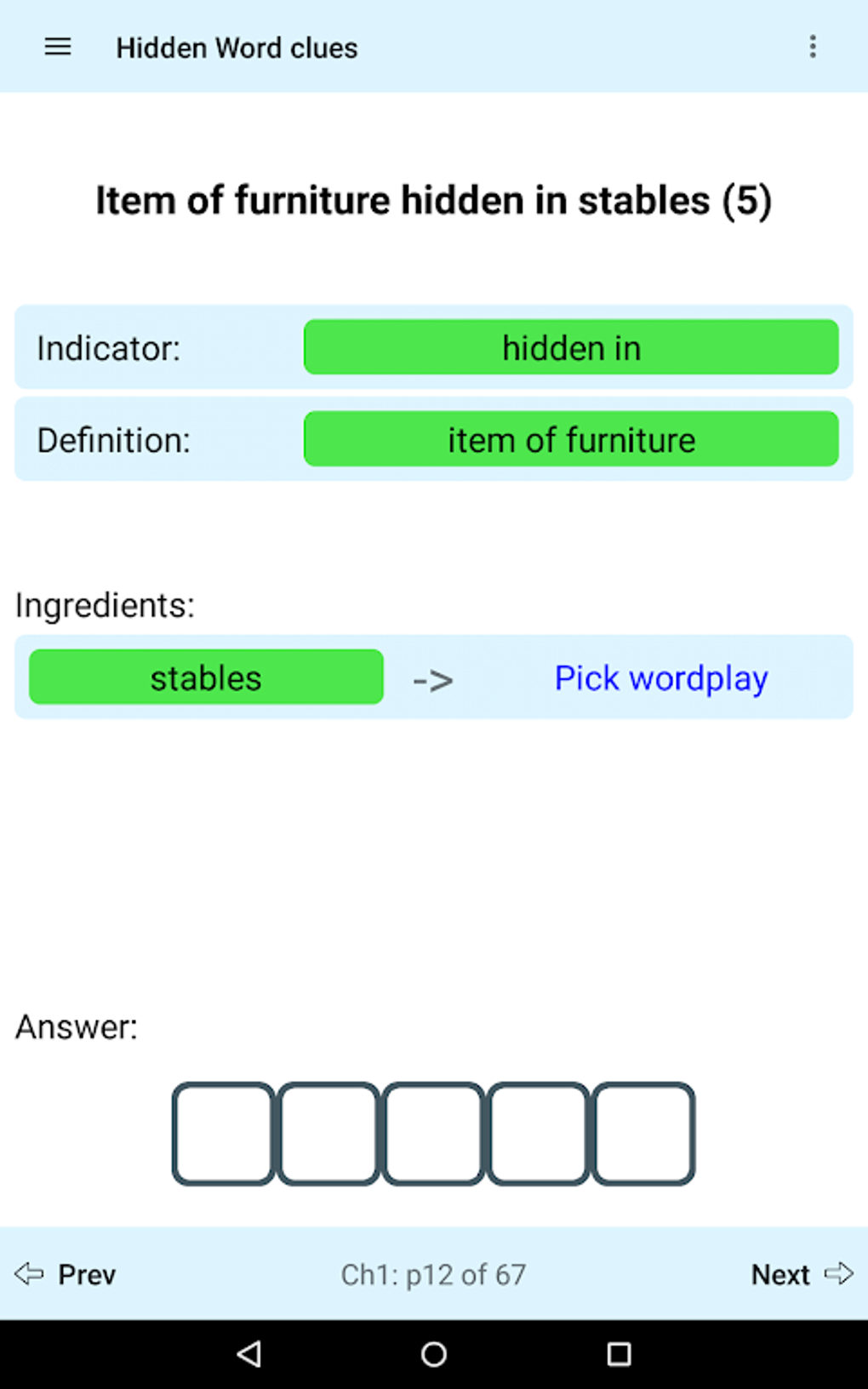Click the fifth answer letter box

pos(644,1133)
